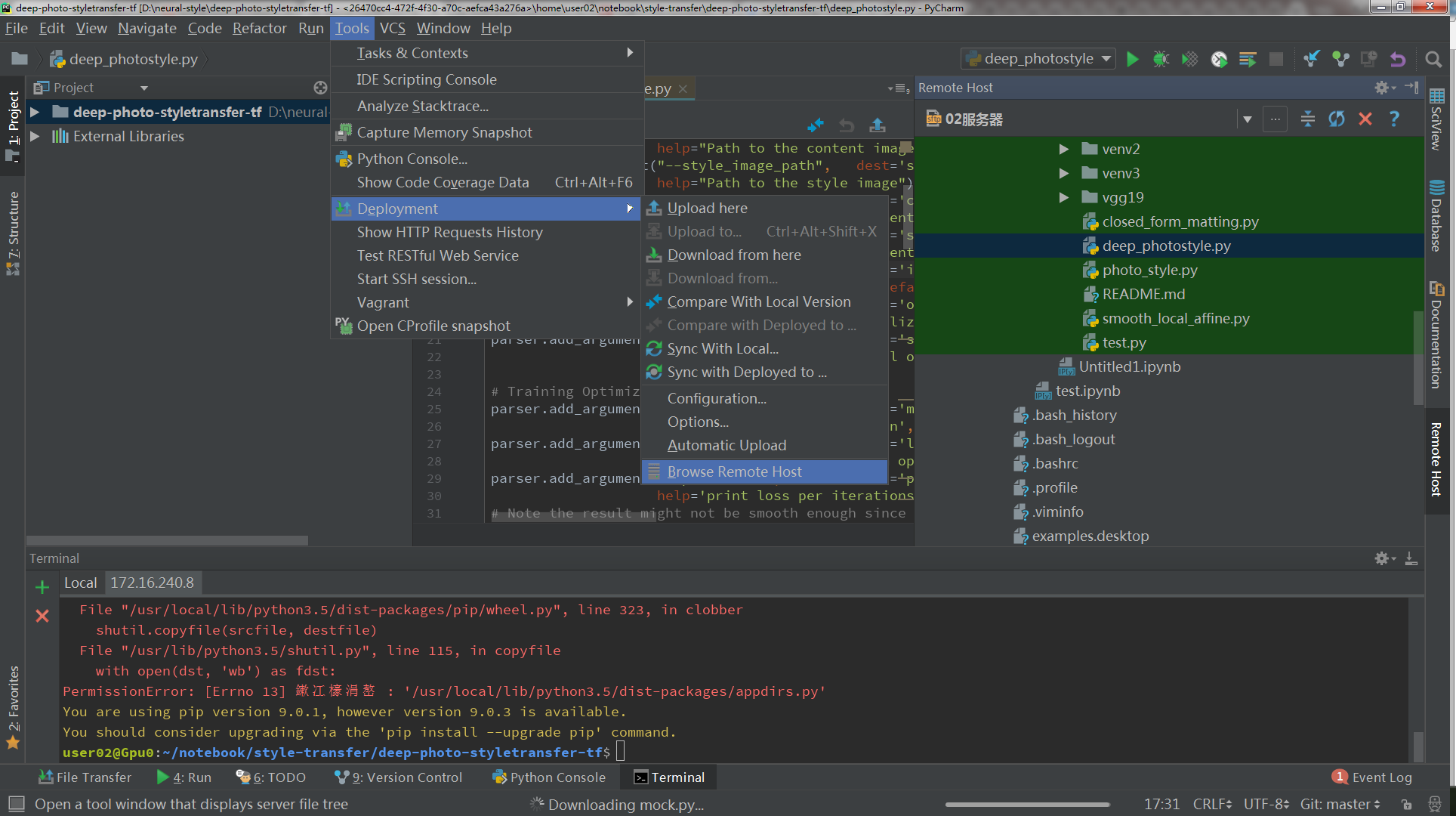1456x816 pixels.
Task: Open the deep_photostyle run configuration dropdown
Action: pos(1106,59)
